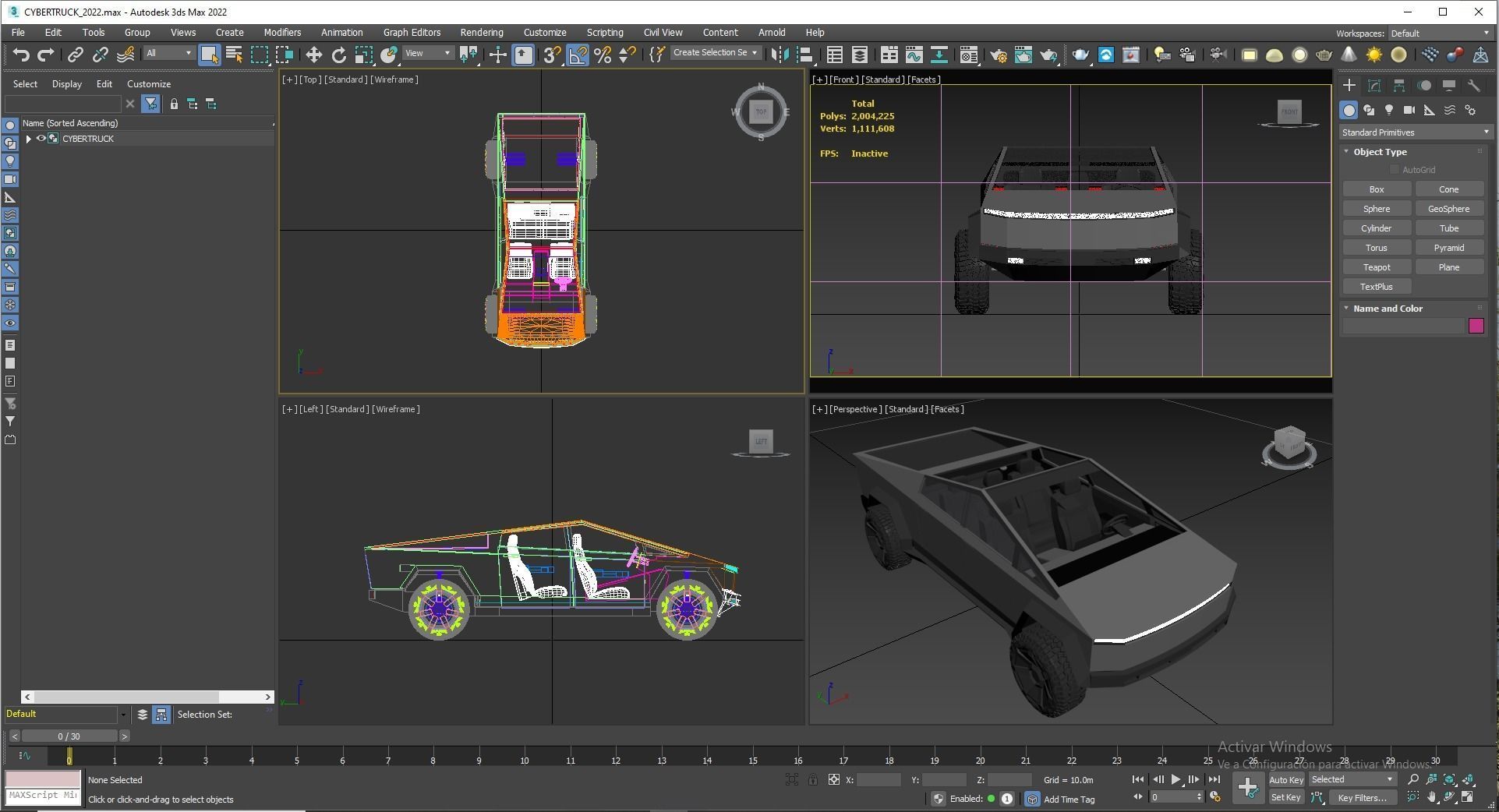
Task: Open Rendered Frame Window icon
Action: click(1023, 55)
